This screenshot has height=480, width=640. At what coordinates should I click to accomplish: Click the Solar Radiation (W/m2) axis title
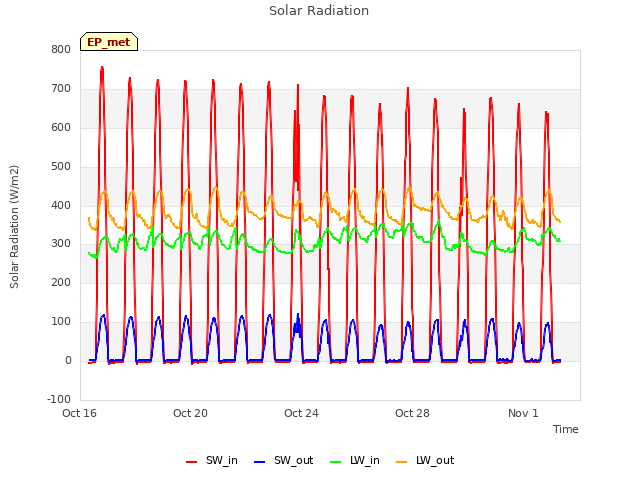(x=14, y=227)
